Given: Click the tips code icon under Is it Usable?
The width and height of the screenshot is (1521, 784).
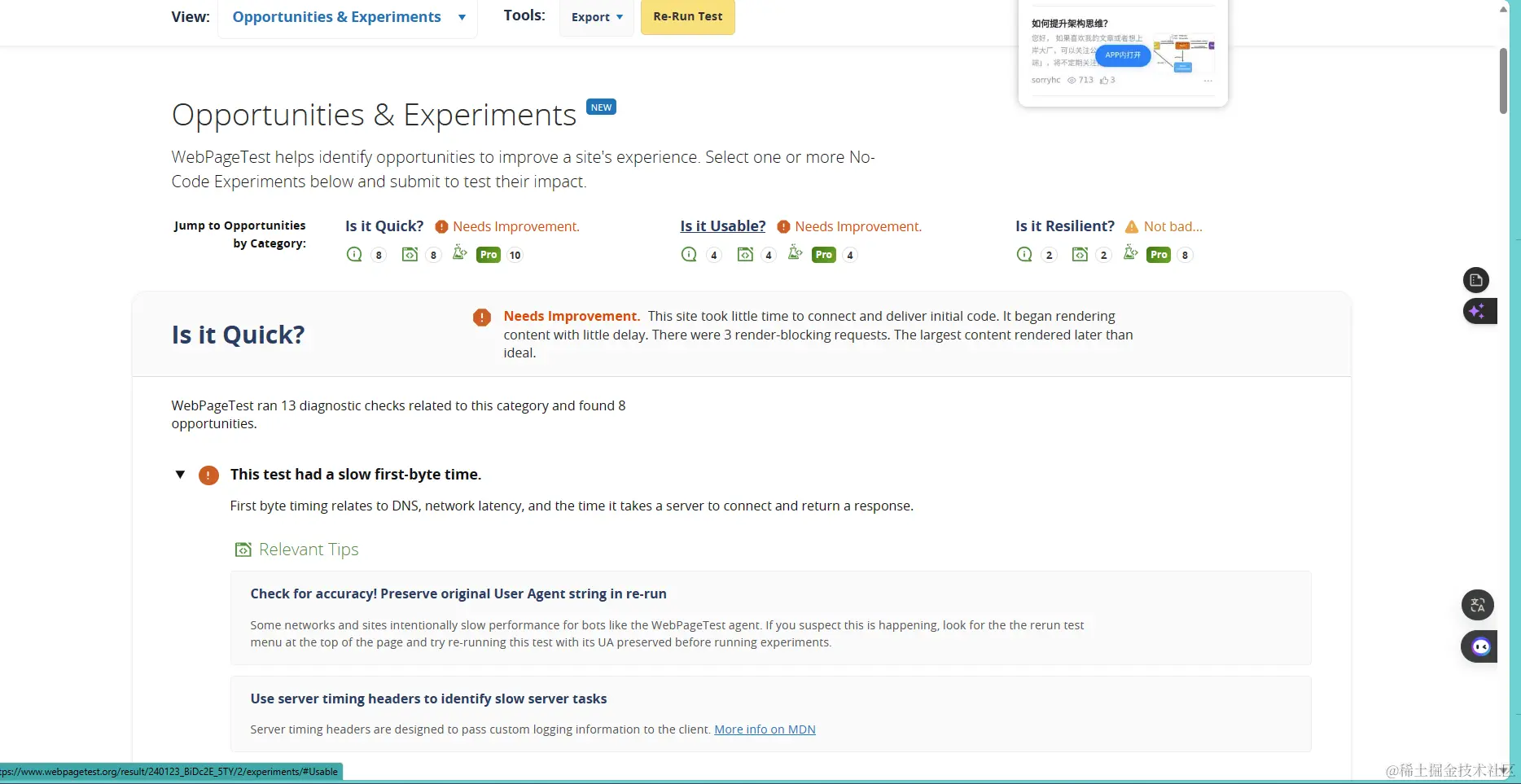Looking at the screenshot, I should pos(745,255).
